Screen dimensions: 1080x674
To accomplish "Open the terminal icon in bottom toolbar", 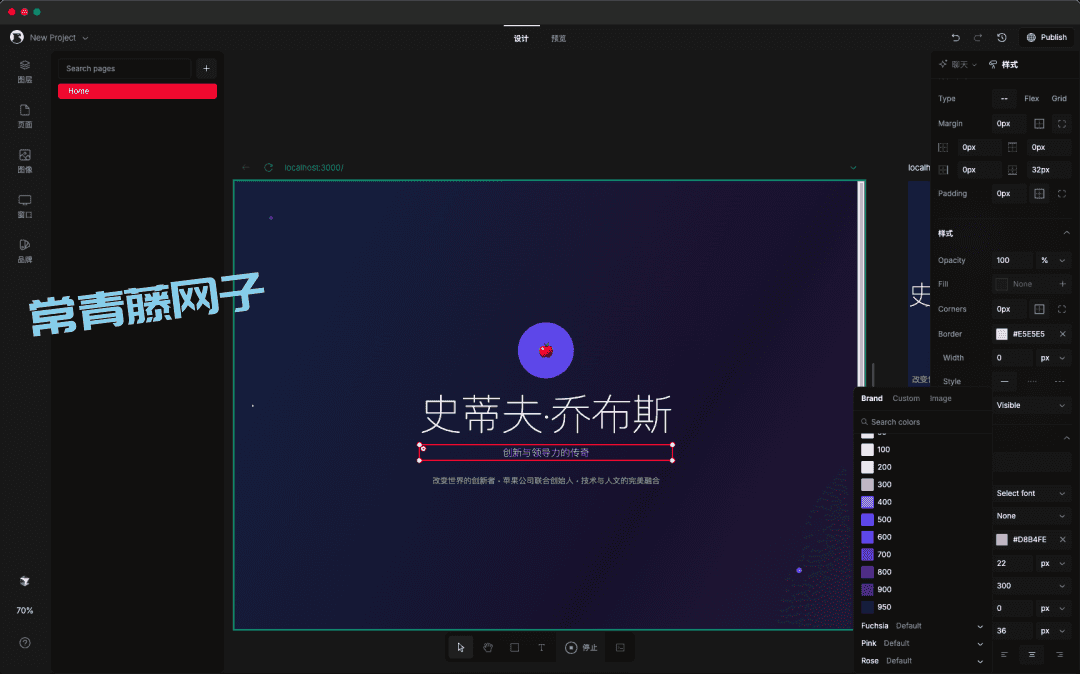I will point(620,647).
